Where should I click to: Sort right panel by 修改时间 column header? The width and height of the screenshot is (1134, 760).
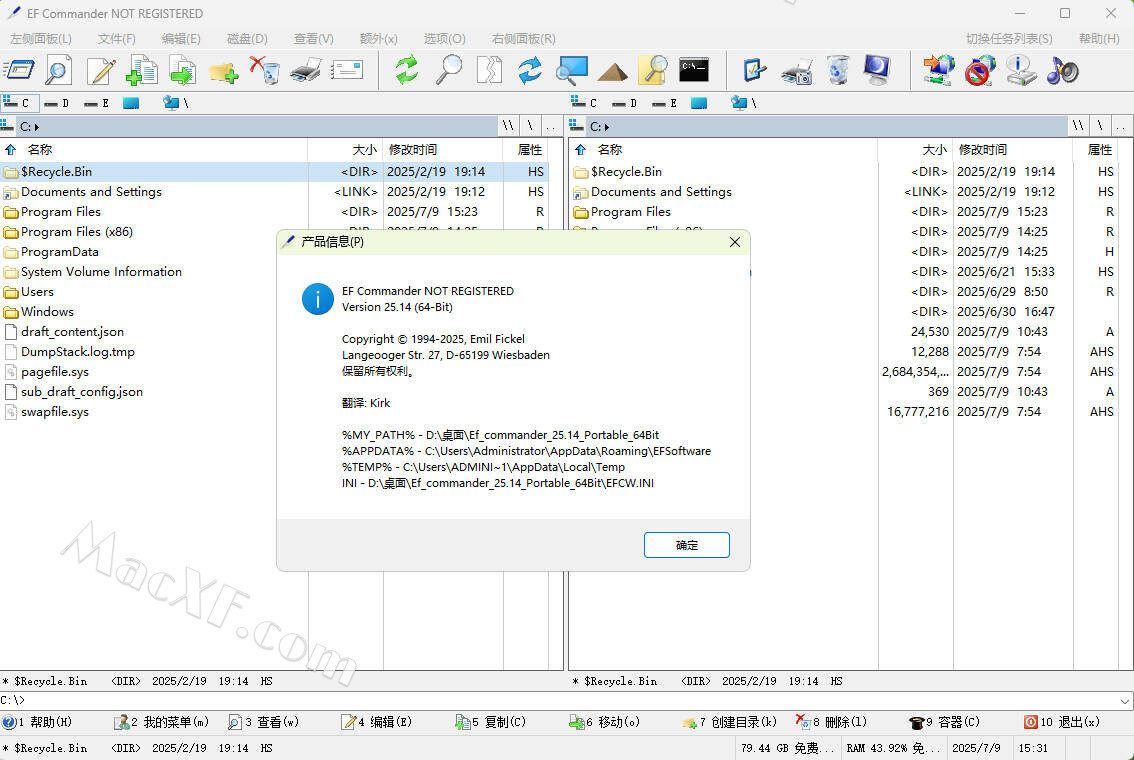pos(982,149)
